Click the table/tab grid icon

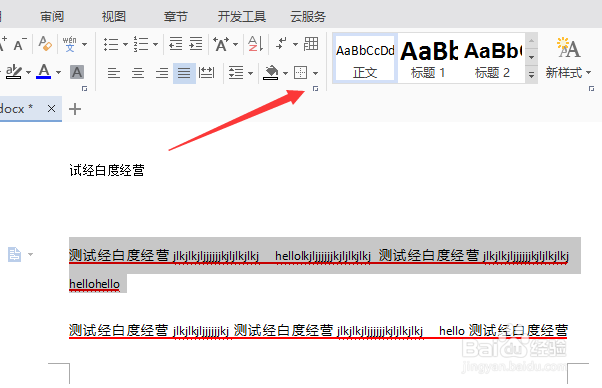click(311, 44)
